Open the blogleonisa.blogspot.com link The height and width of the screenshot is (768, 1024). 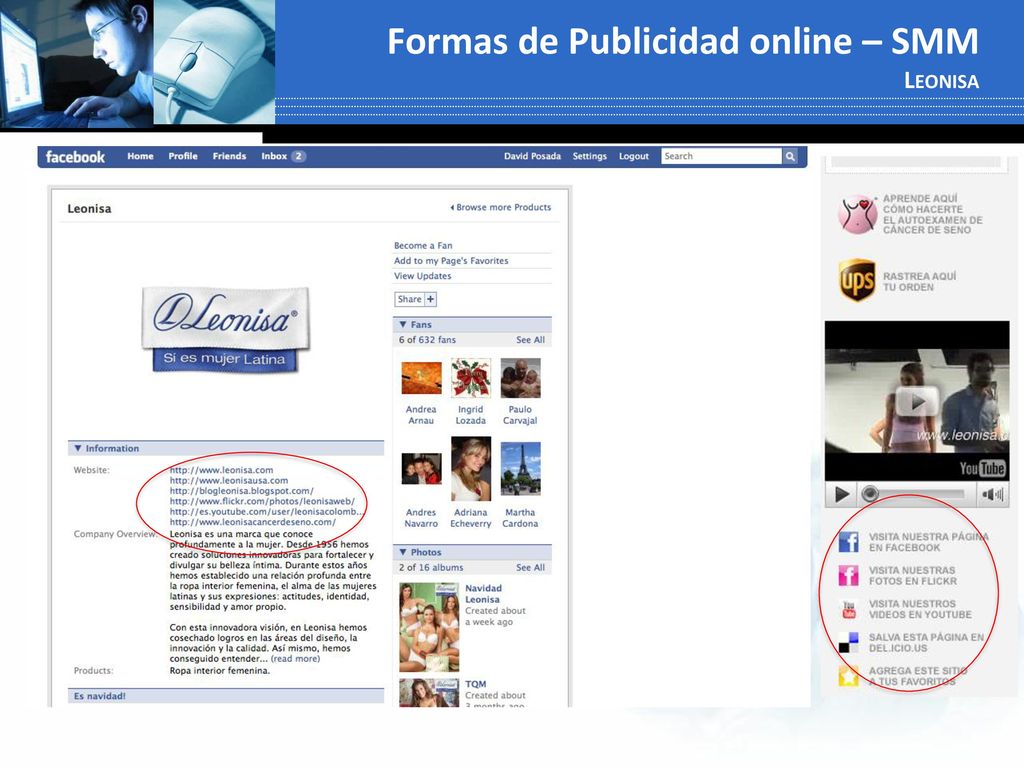coord(242,490)
